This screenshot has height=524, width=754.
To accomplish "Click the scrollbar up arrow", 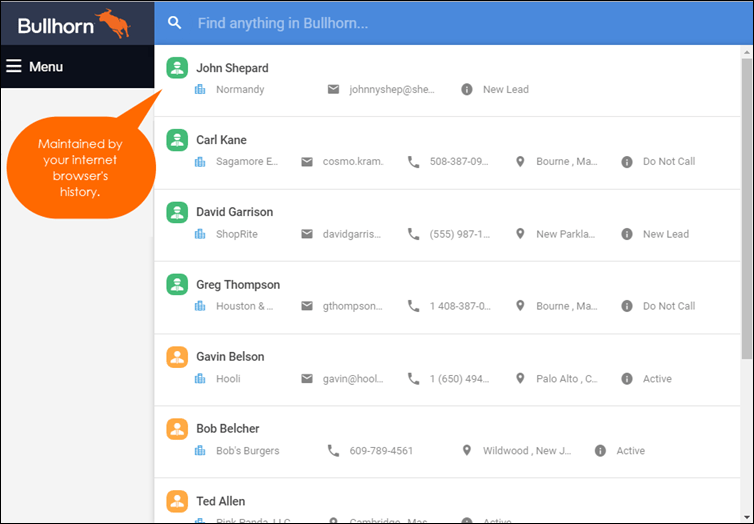I will coord(746,52).
